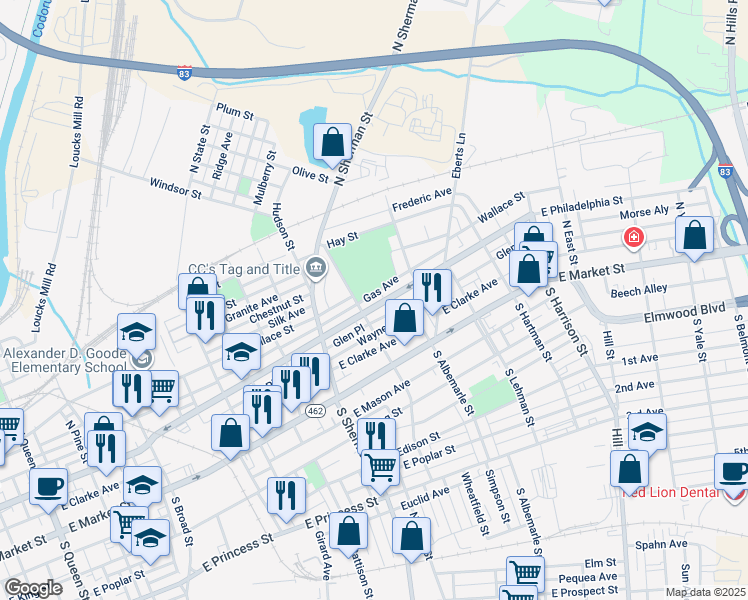Open the shopping cart marker left of Elm St
748x600 pixels.
(525, 572)
